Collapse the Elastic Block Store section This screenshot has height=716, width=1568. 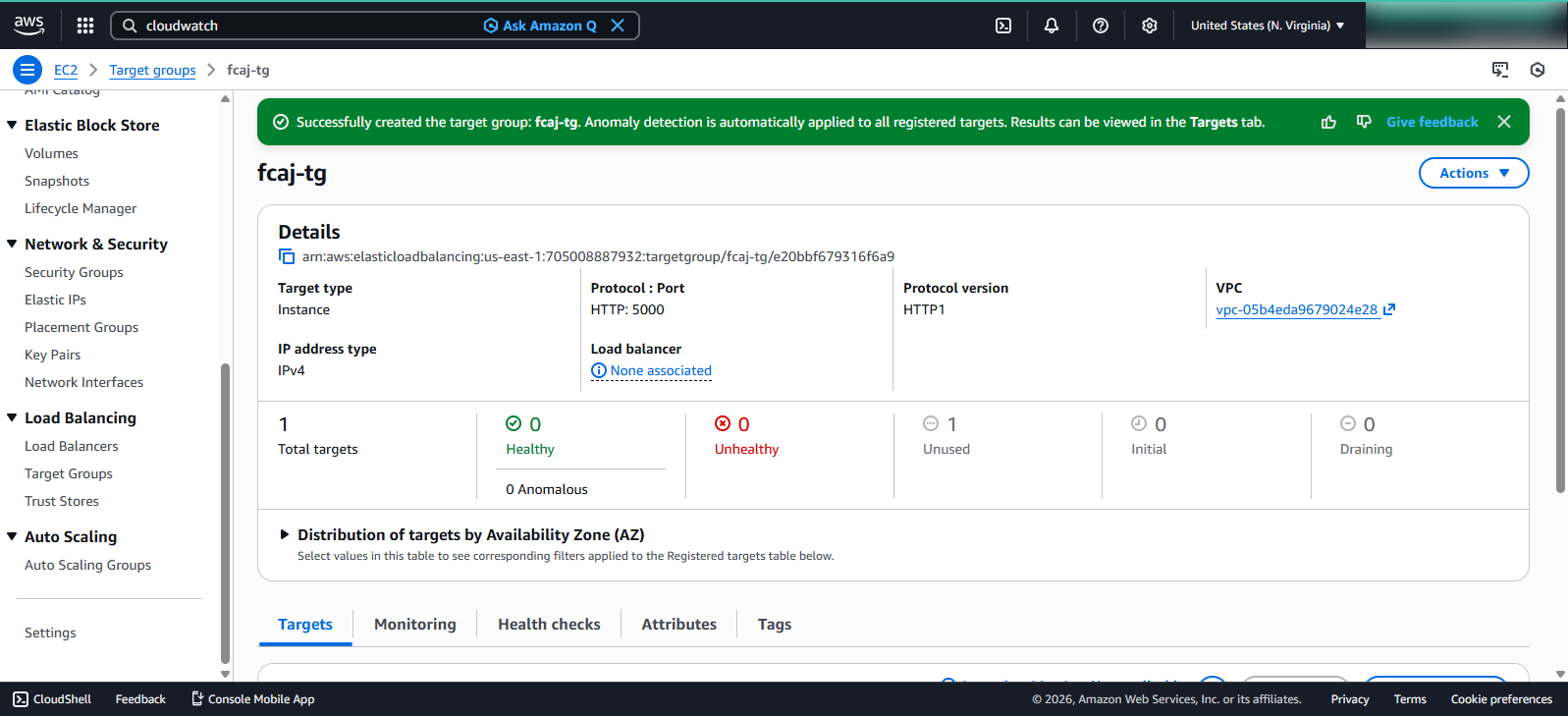click(12, 125)
